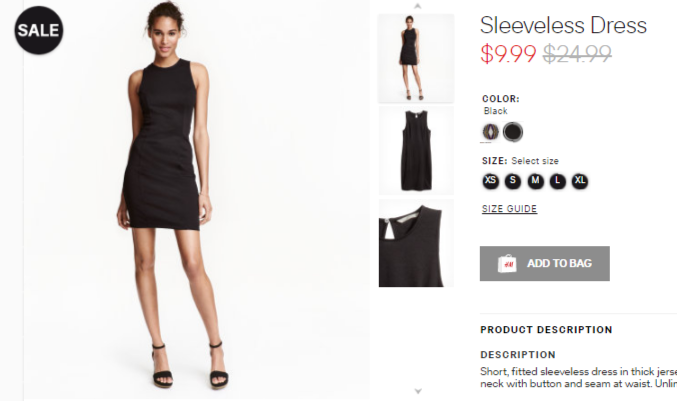
Task: Select size XS
Action: point(490,180)
